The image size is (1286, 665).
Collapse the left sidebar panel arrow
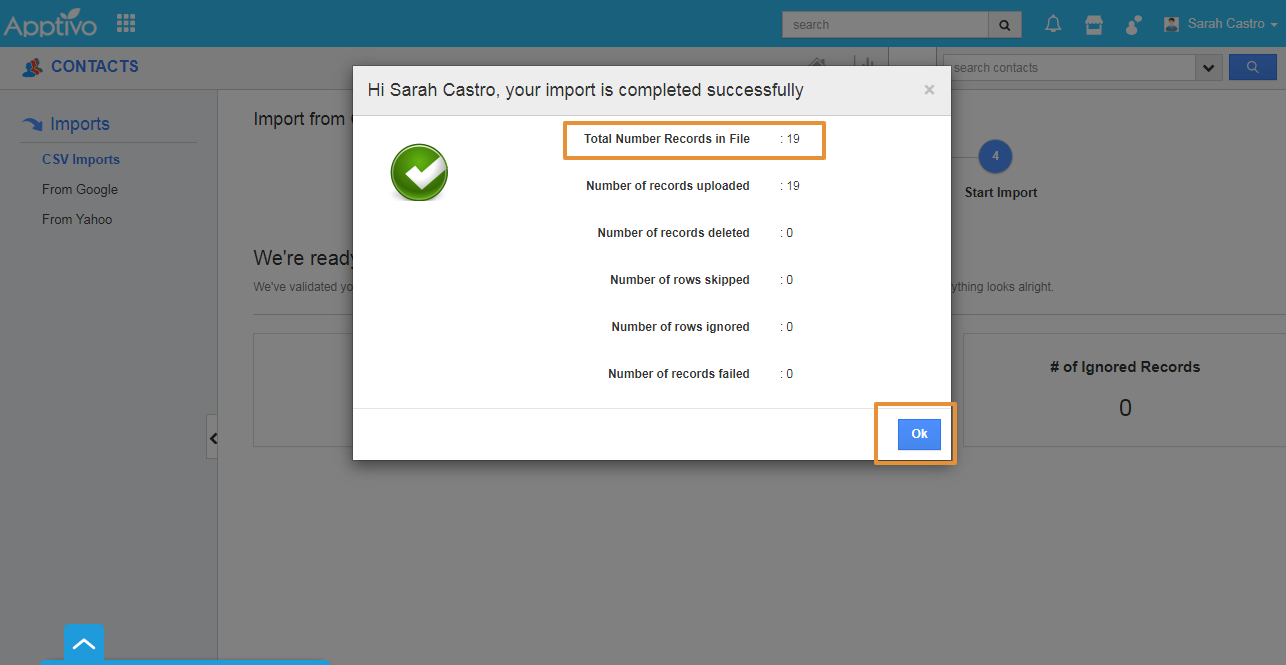pyautogui.click(x=212, y=437)
